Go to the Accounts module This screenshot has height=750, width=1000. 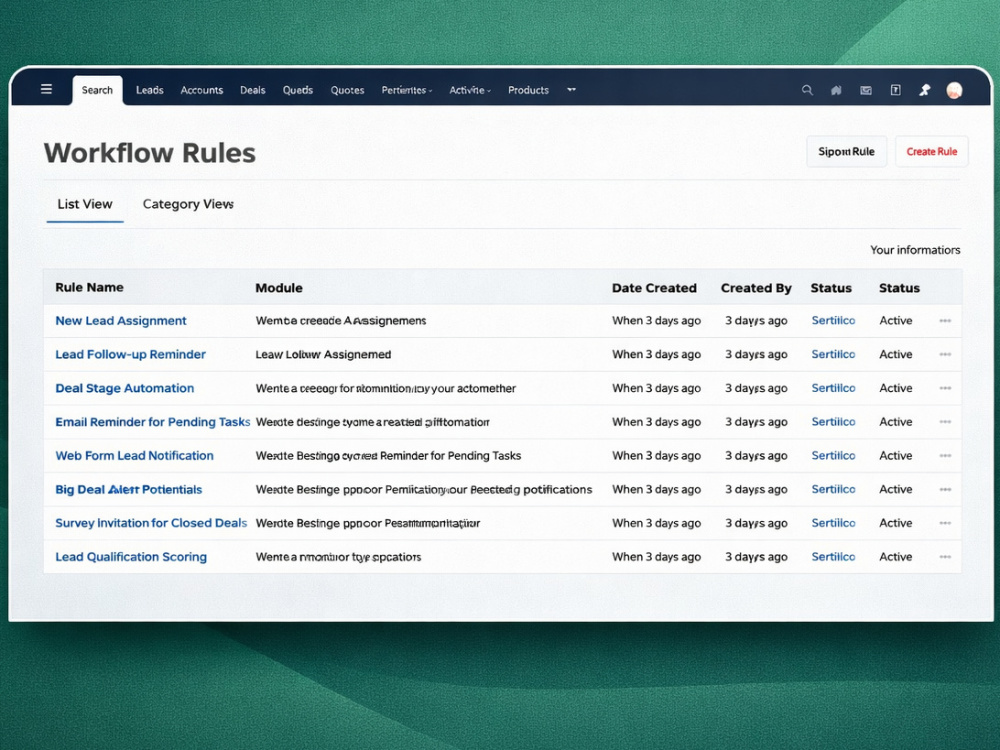(202, 90)
